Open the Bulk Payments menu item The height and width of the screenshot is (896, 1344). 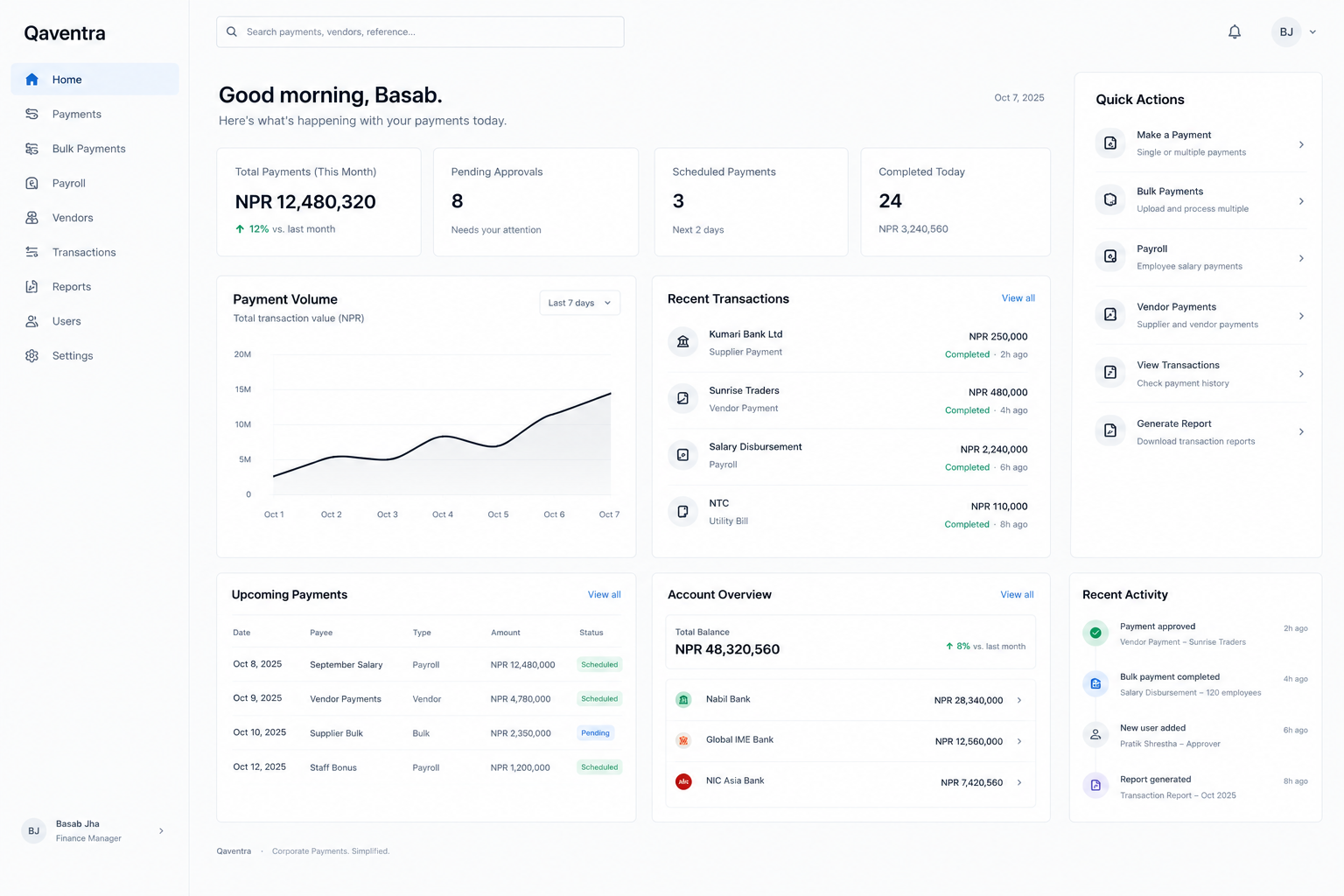pyautogui.click(x=94, y=149)
